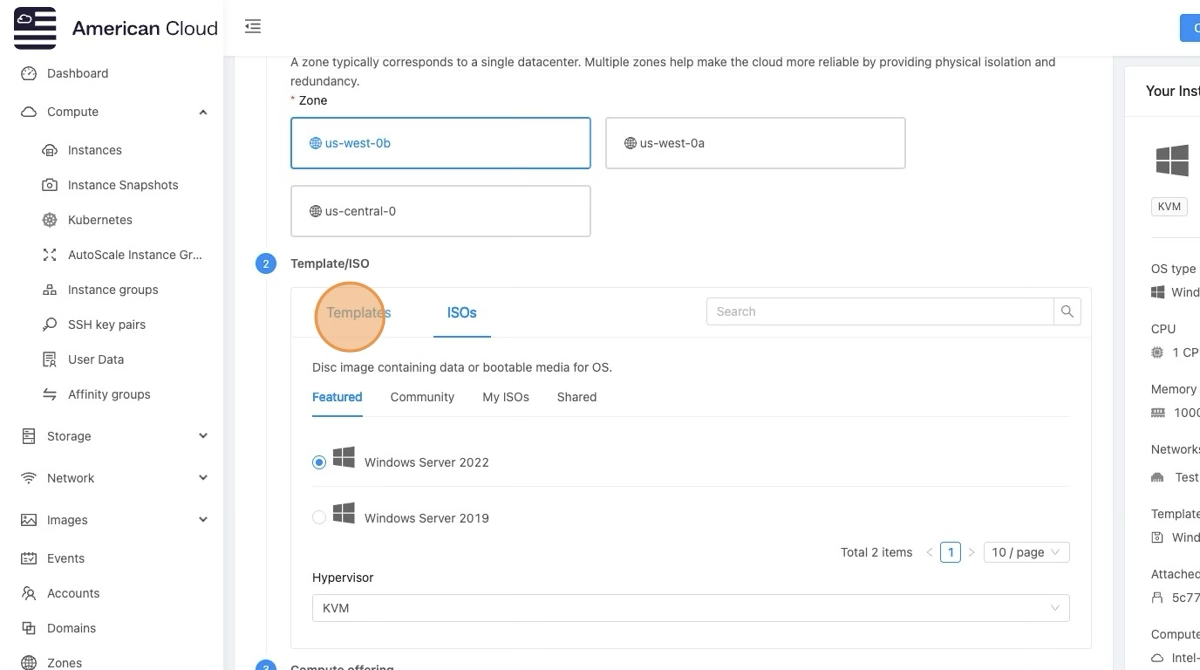Click page 1 pagination button
The height and width of the screenshot is (670, 1200).
click(x=950, y=552)
